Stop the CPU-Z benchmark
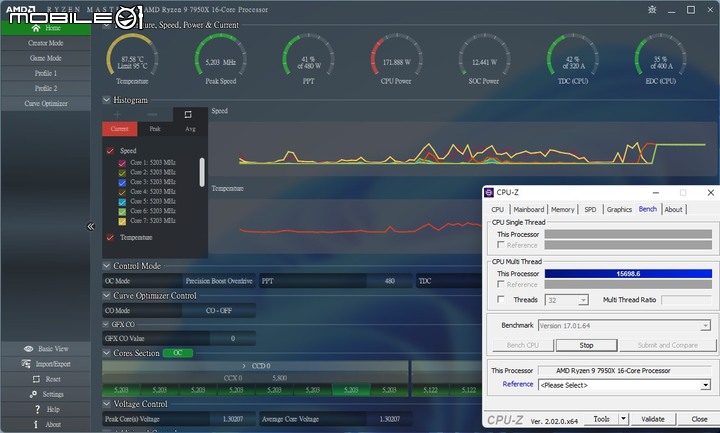This screenshot has height=433, width=720. pyautogui.click(x=586, y=345)
